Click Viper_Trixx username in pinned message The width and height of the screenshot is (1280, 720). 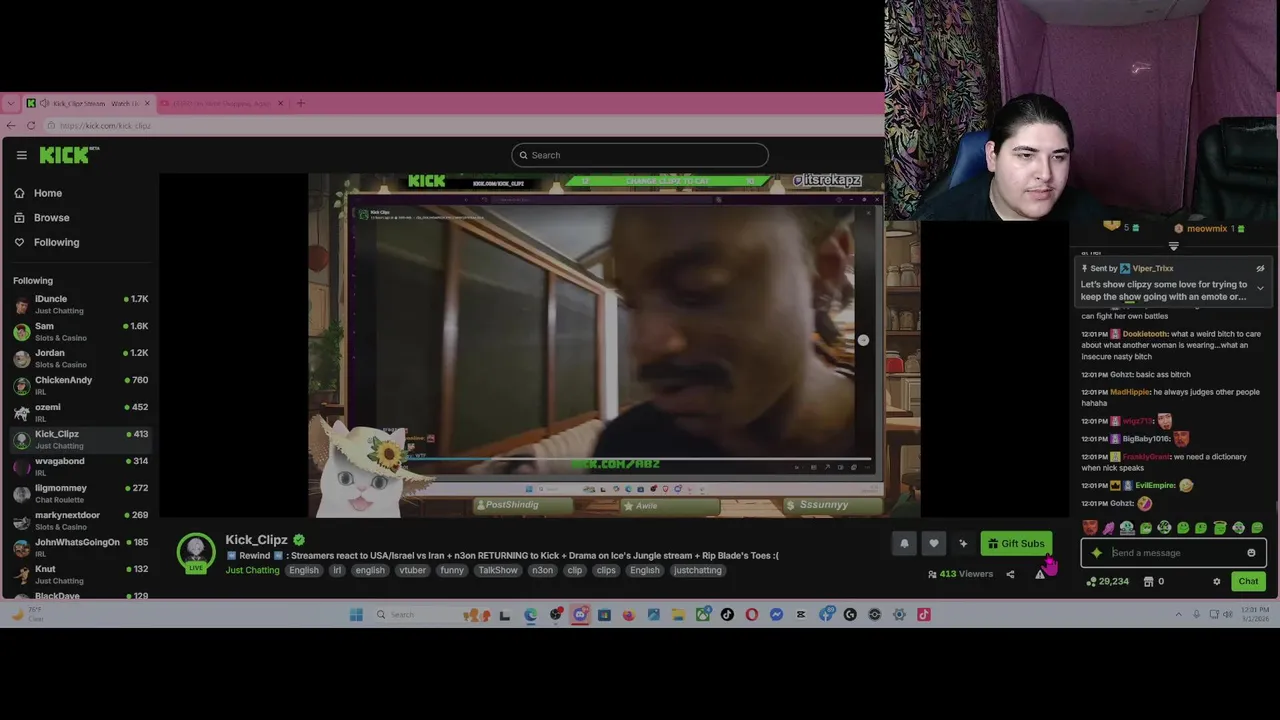tap(1153, 268)
